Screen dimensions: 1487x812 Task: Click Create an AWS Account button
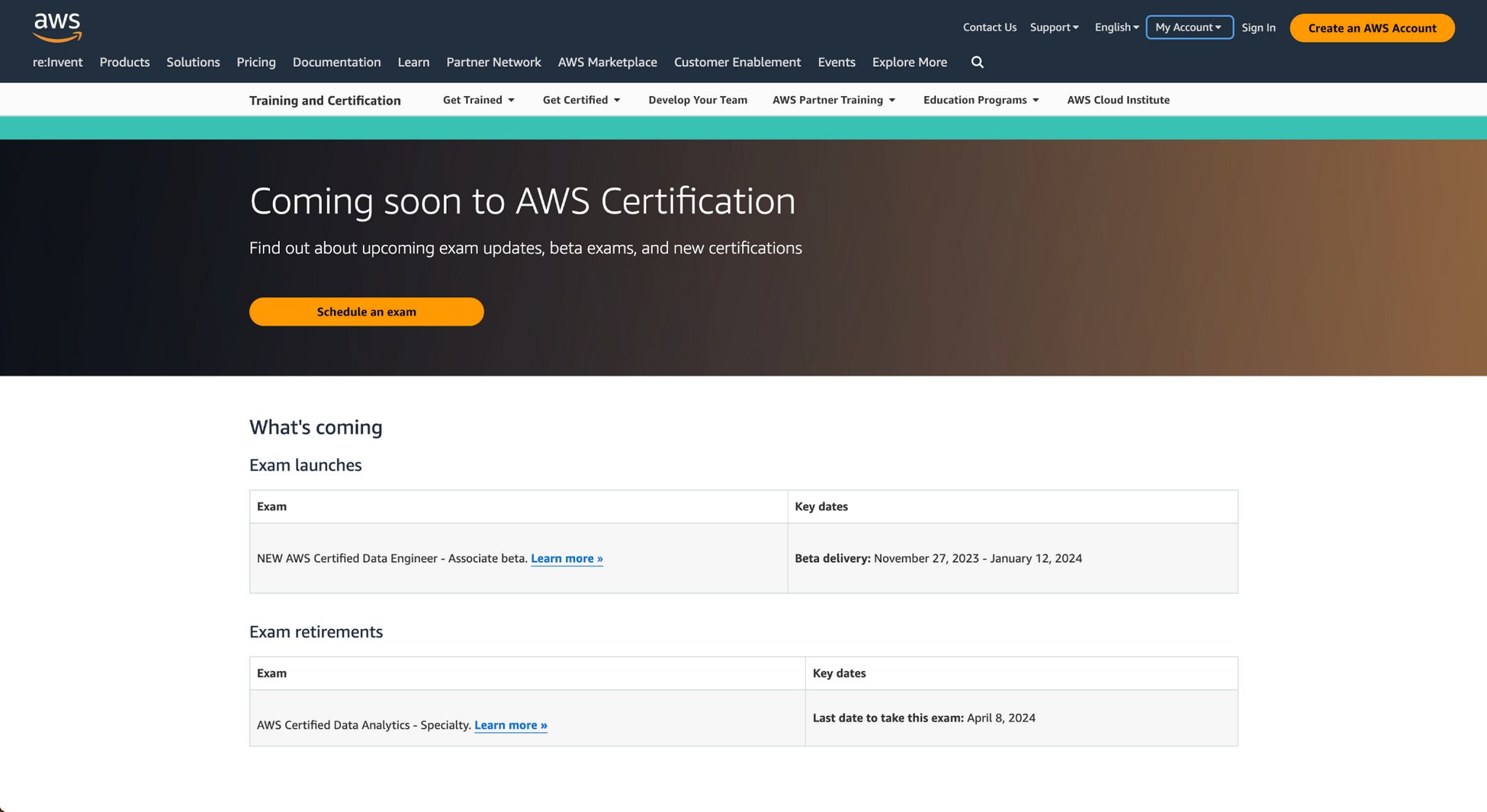[1372, 28]
